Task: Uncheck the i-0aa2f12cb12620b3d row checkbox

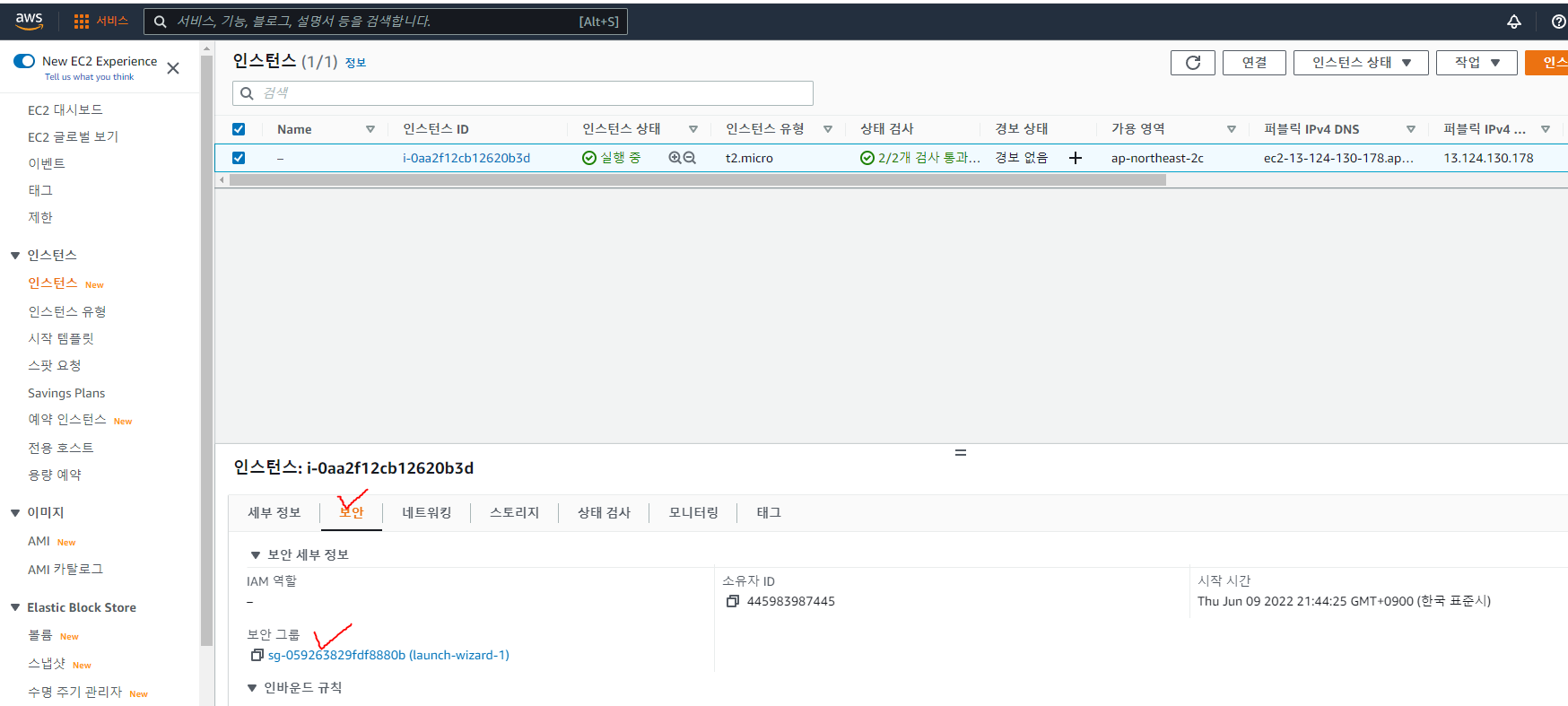Action: coord(239,158)
